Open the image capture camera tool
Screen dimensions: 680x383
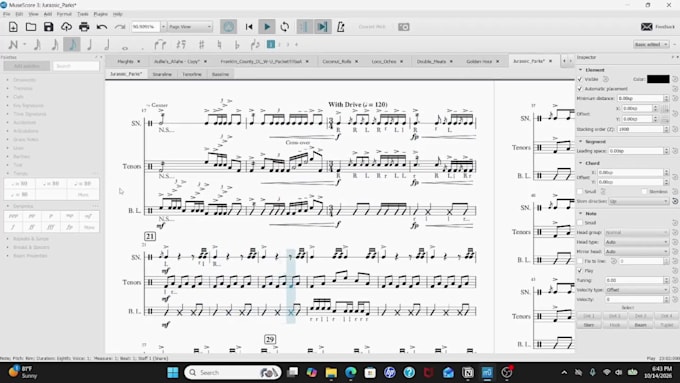(x=404, y=27)
